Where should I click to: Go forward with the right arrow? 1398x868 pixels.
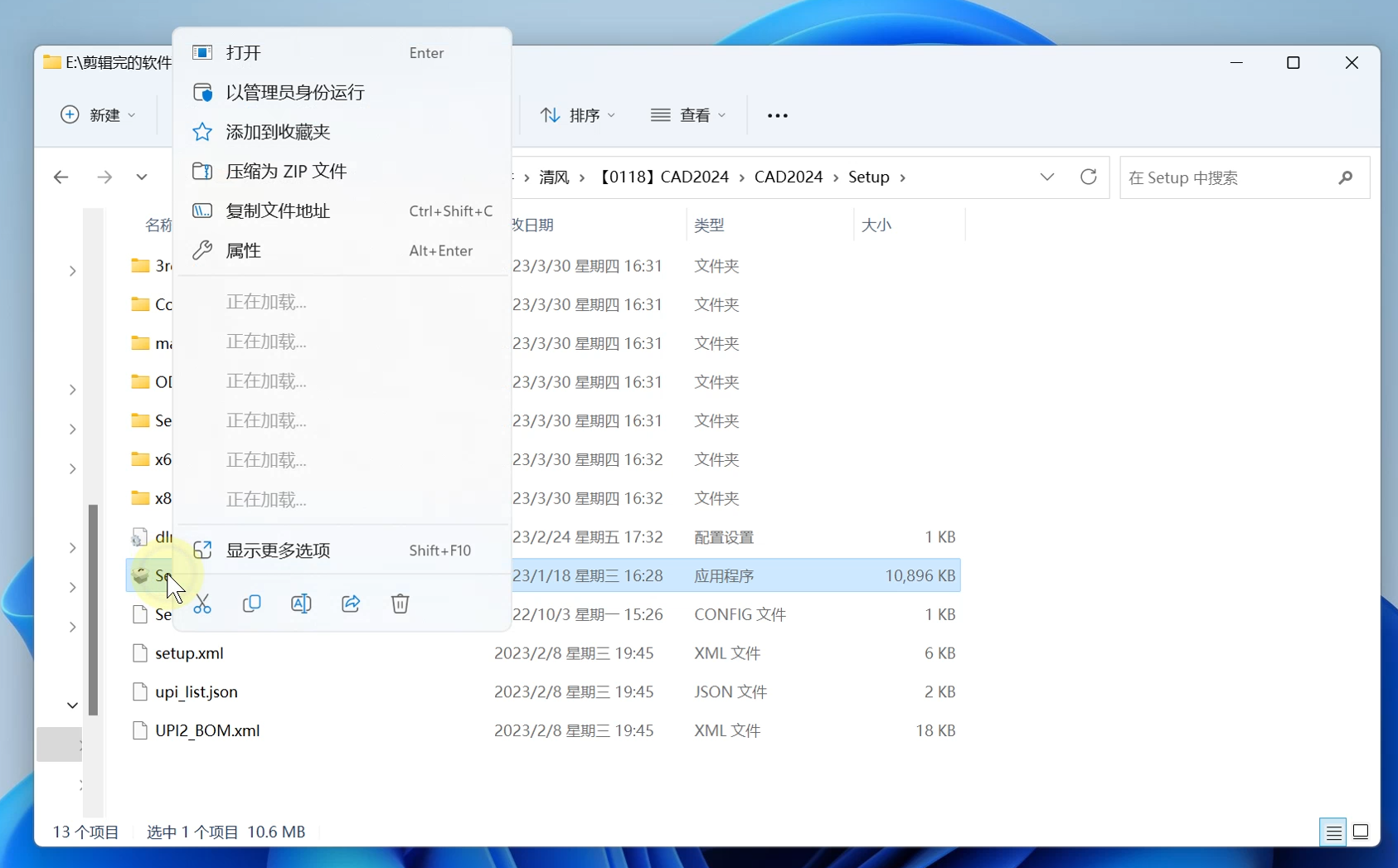point(104,177)
